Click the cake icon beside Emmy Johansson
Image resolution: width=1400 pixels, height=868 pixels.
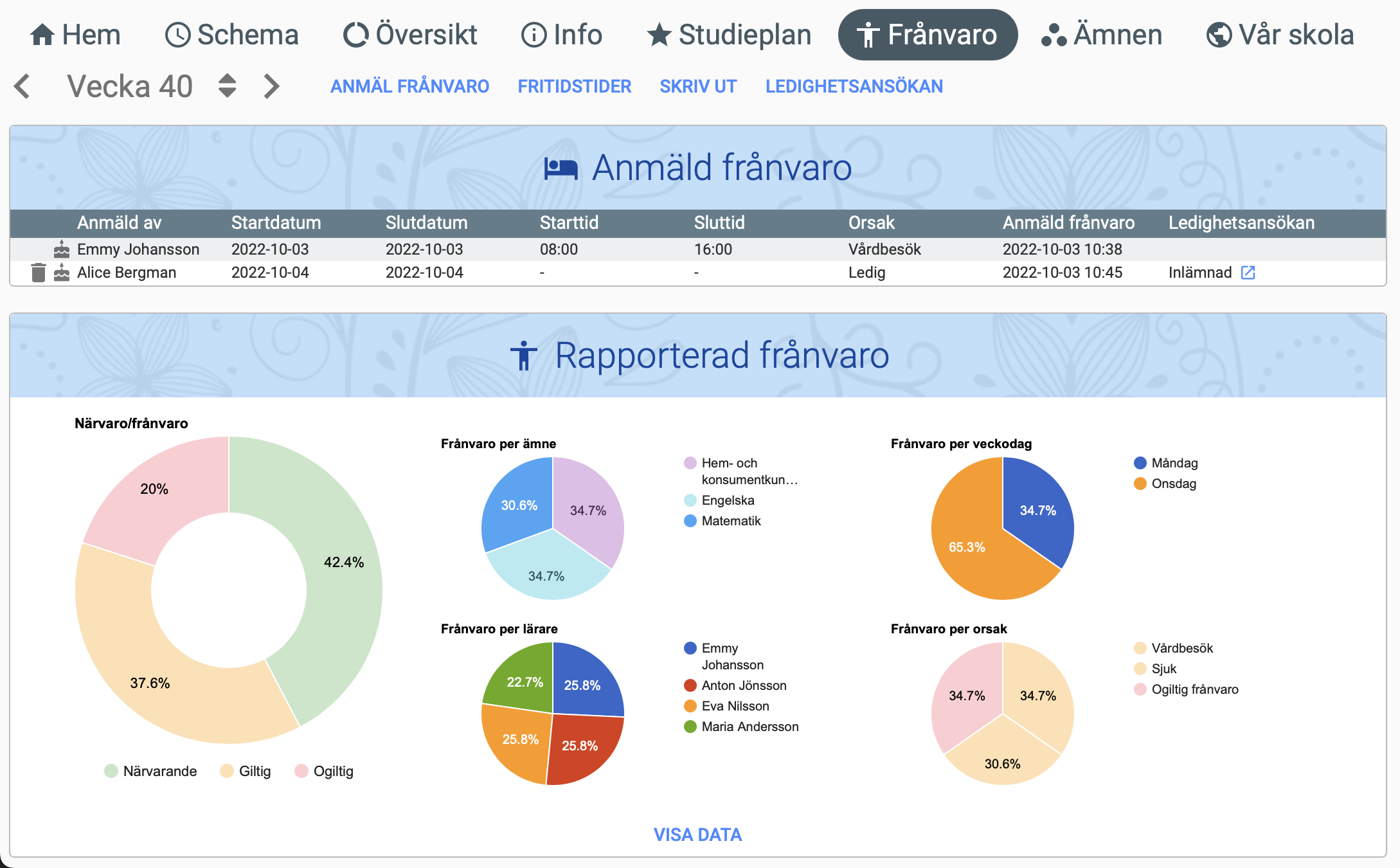coord(62,249)
